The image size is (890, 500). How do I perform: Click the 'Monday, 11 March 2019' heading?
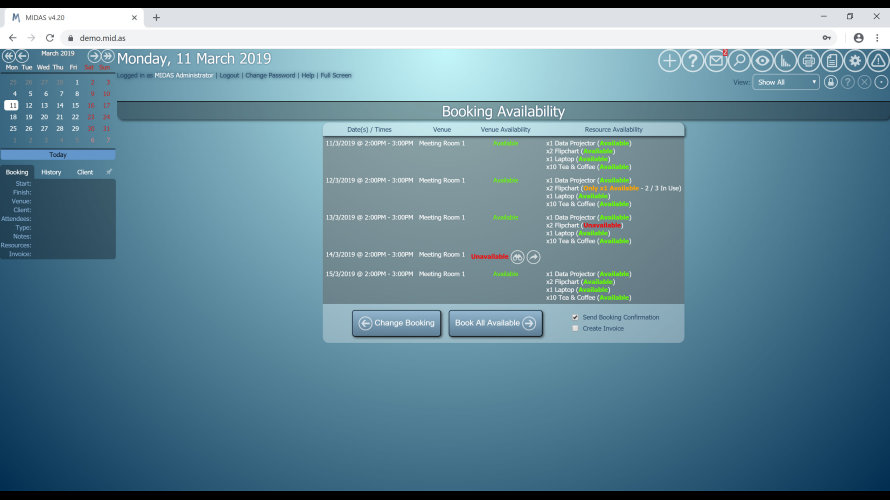(194, 58)
